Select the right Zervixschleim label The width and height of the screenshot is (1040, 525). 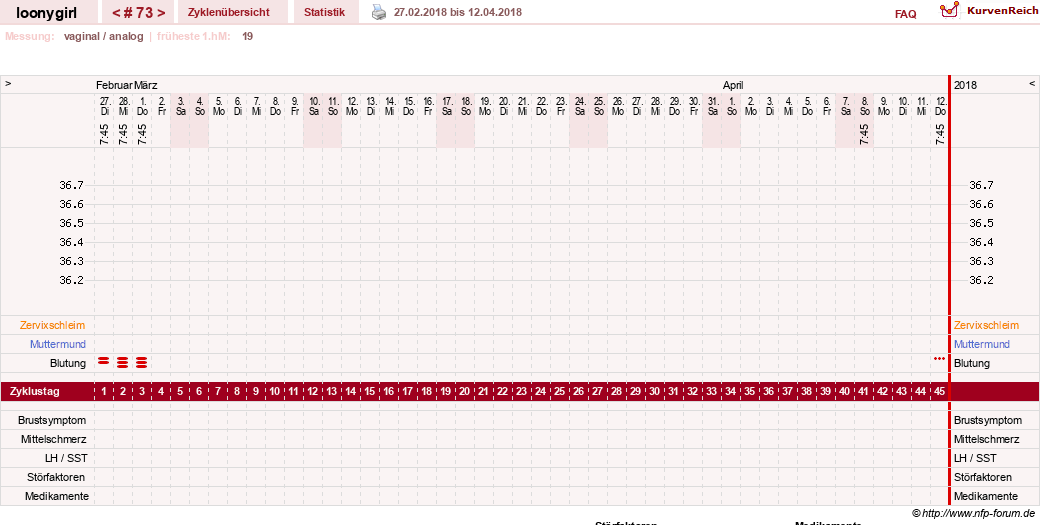click(x=986, y=325)
